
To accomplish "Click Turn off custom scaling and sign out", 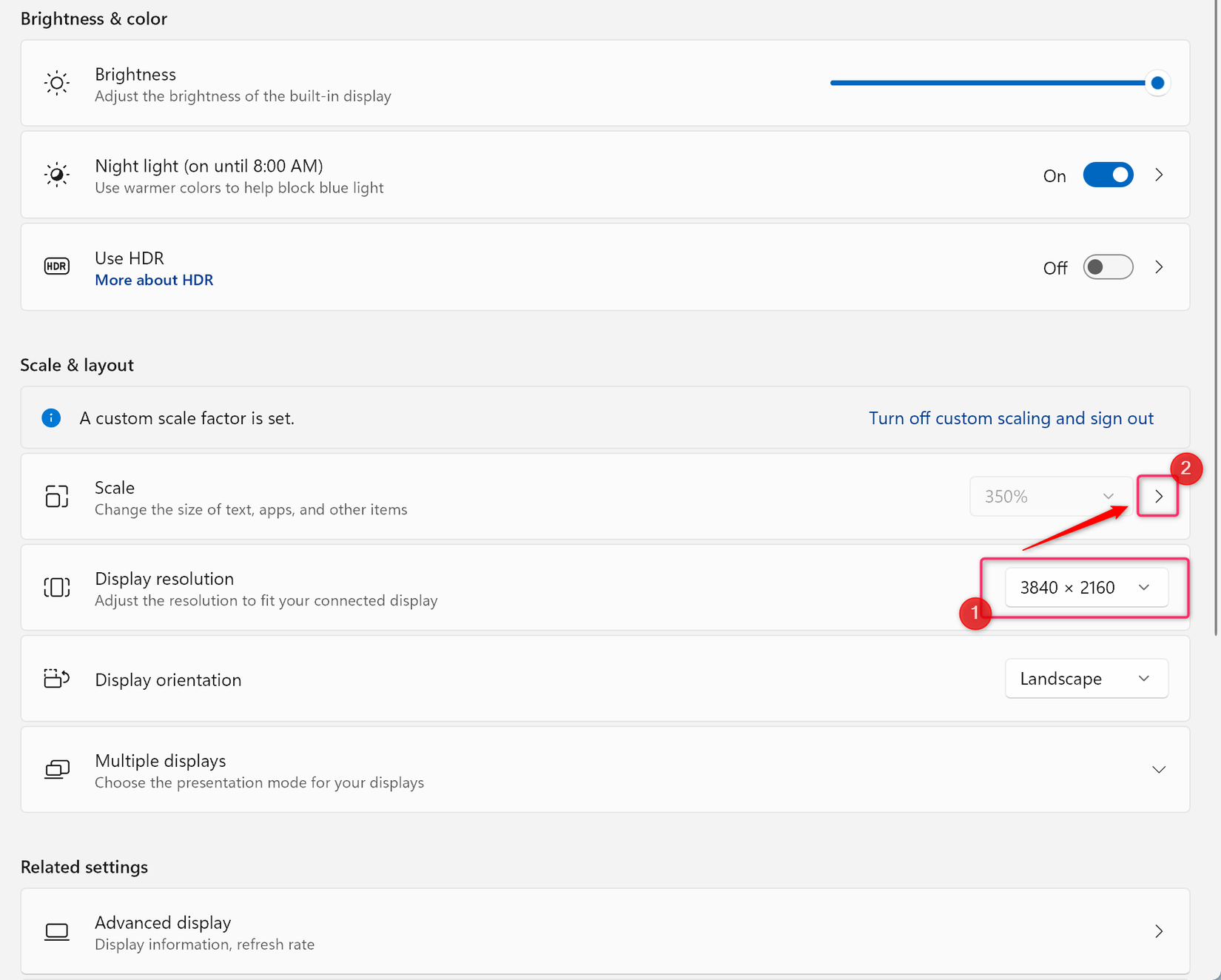I will (1011, 417).
